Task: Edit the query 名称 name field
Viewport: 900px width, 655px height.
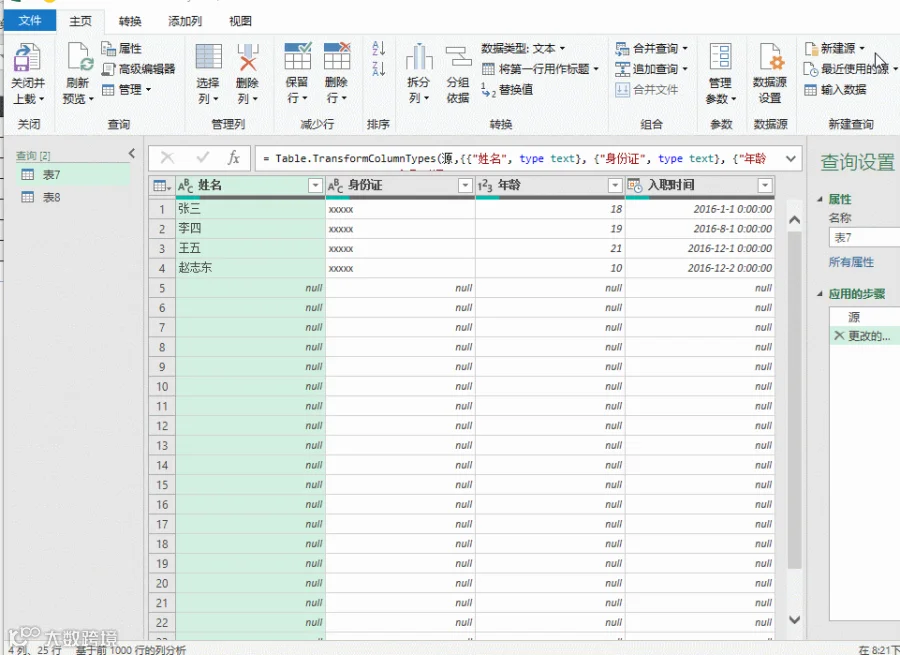Action: (x=864, y=237)
